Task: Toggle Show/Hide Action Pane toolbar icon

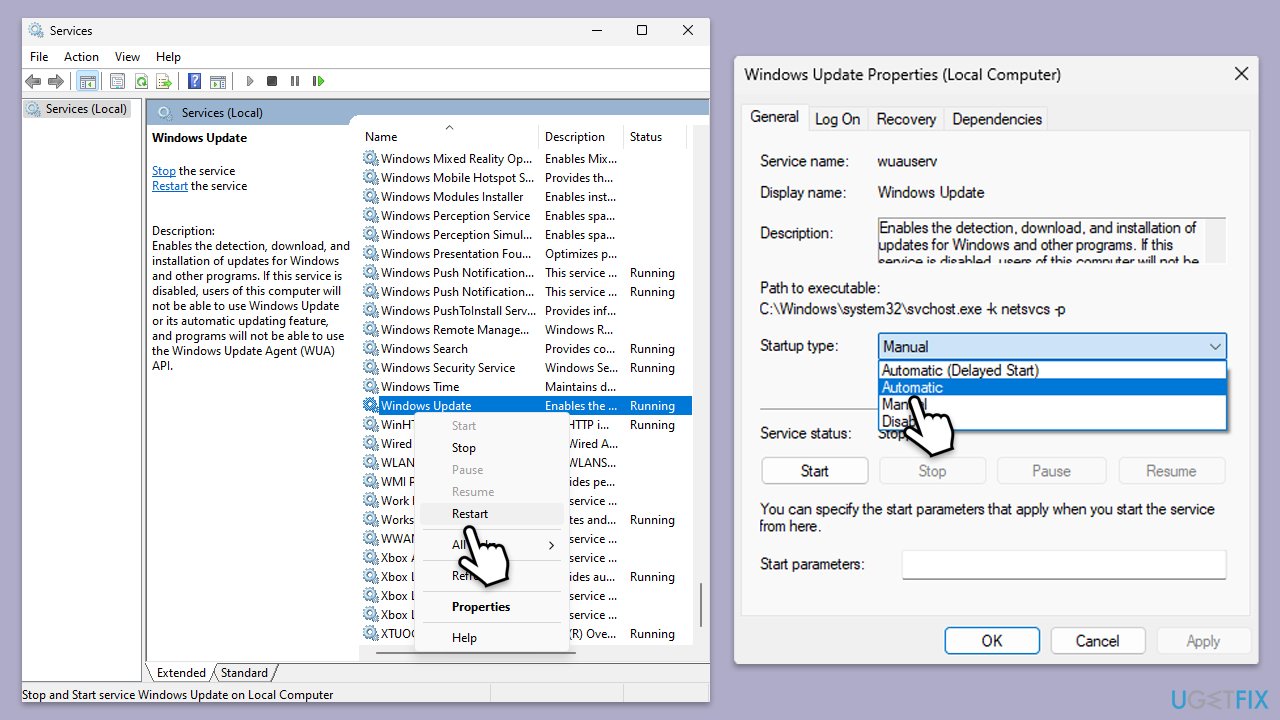Action: pyautogui.click(x=219, y=81)
